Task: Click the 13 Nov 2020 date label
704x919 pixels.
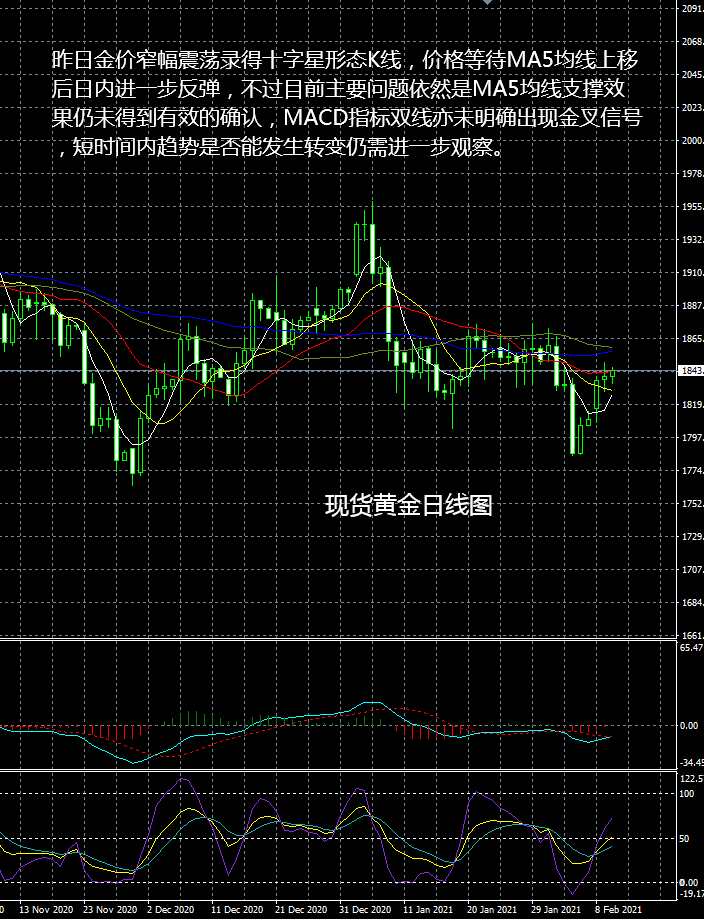Action: (46, 910)
